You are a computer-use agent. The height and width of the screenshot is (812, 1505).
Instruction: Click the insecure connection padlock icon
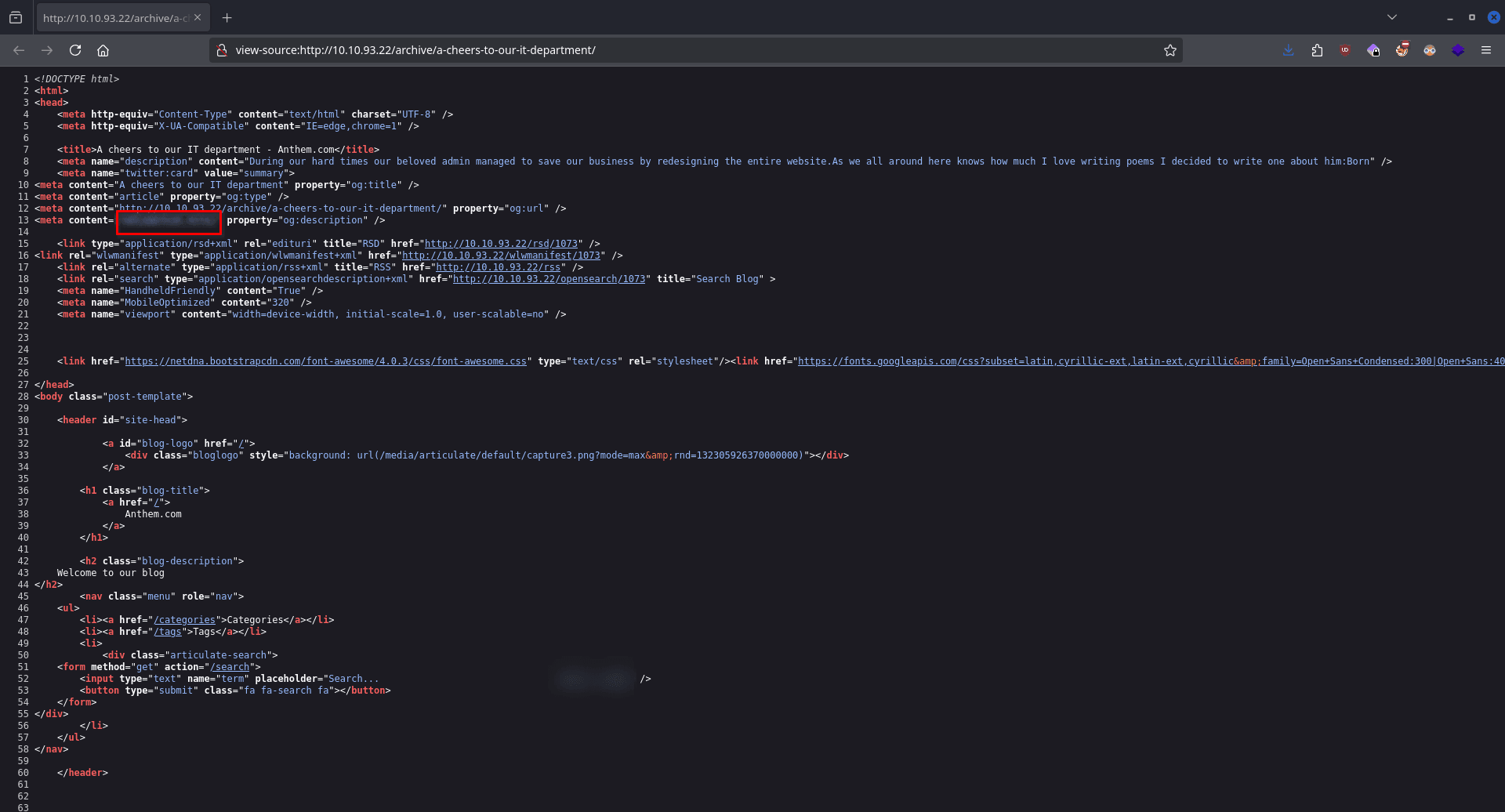coord(222,50)
